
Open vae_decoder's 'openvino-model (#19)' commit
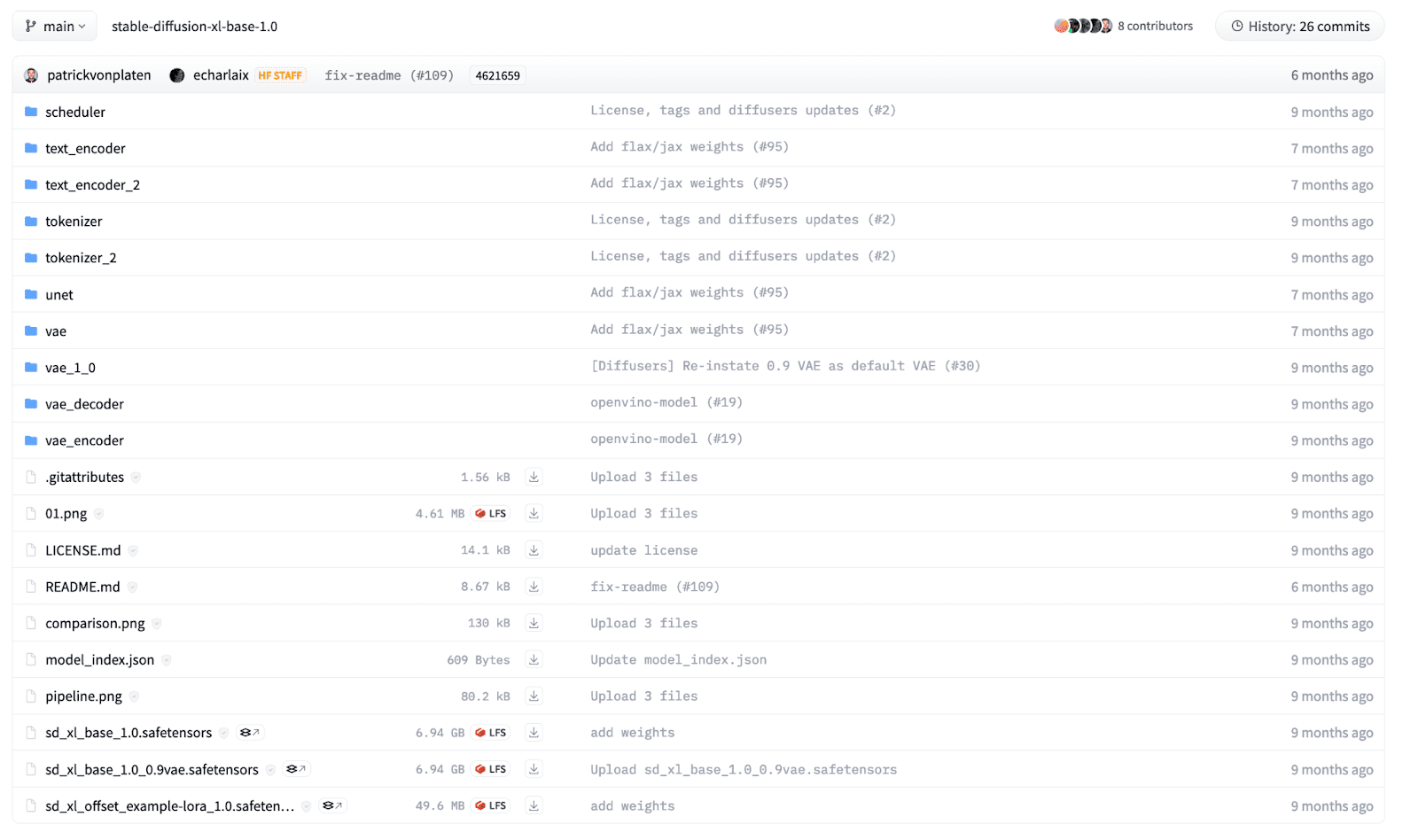click(666, 402)
